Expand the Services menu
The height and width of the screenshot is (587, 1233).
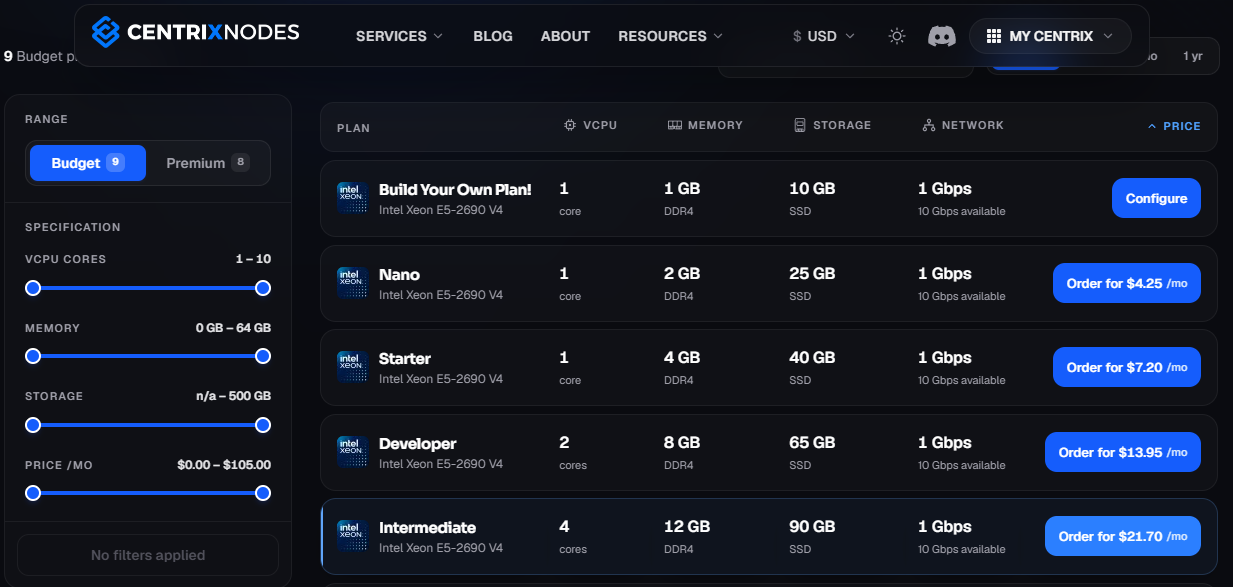(x=399, y=36)
